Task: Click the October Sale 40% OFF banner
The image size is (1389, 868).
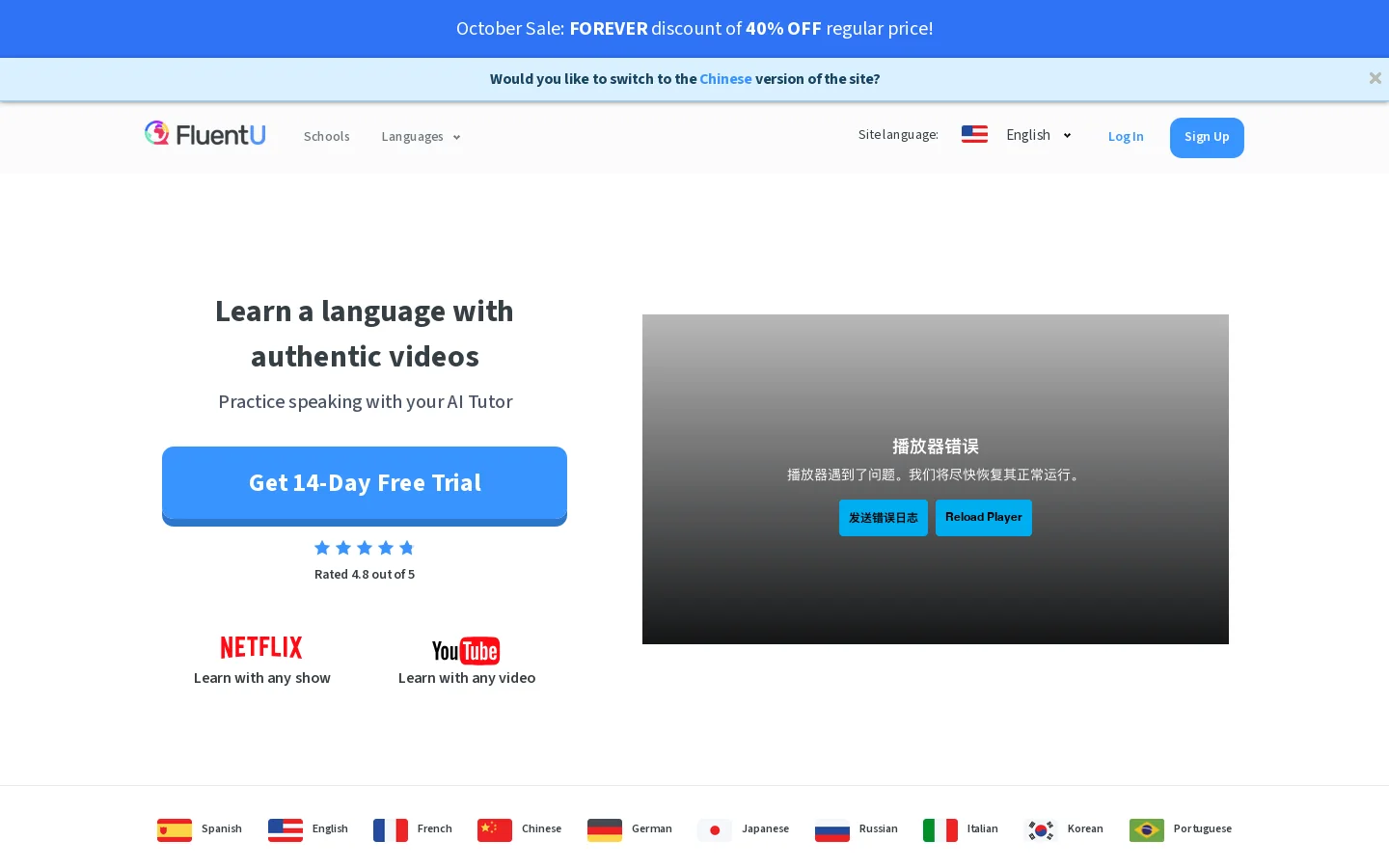Action: 694,29
